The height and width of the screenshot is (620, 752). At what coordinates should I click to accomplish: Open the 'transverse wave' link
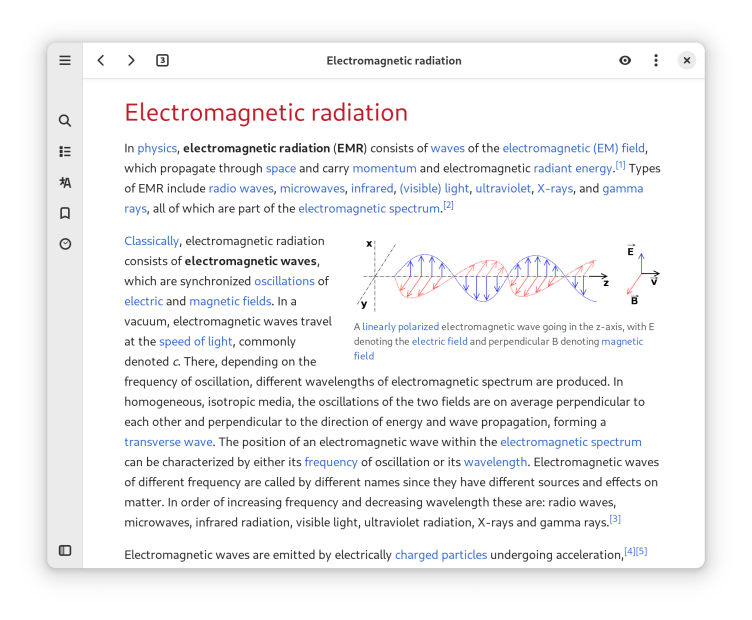tap(168, 441)
